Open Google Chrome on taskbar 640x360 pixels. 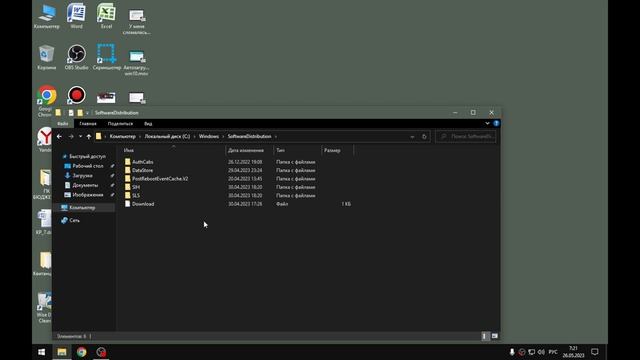[82, 352]
